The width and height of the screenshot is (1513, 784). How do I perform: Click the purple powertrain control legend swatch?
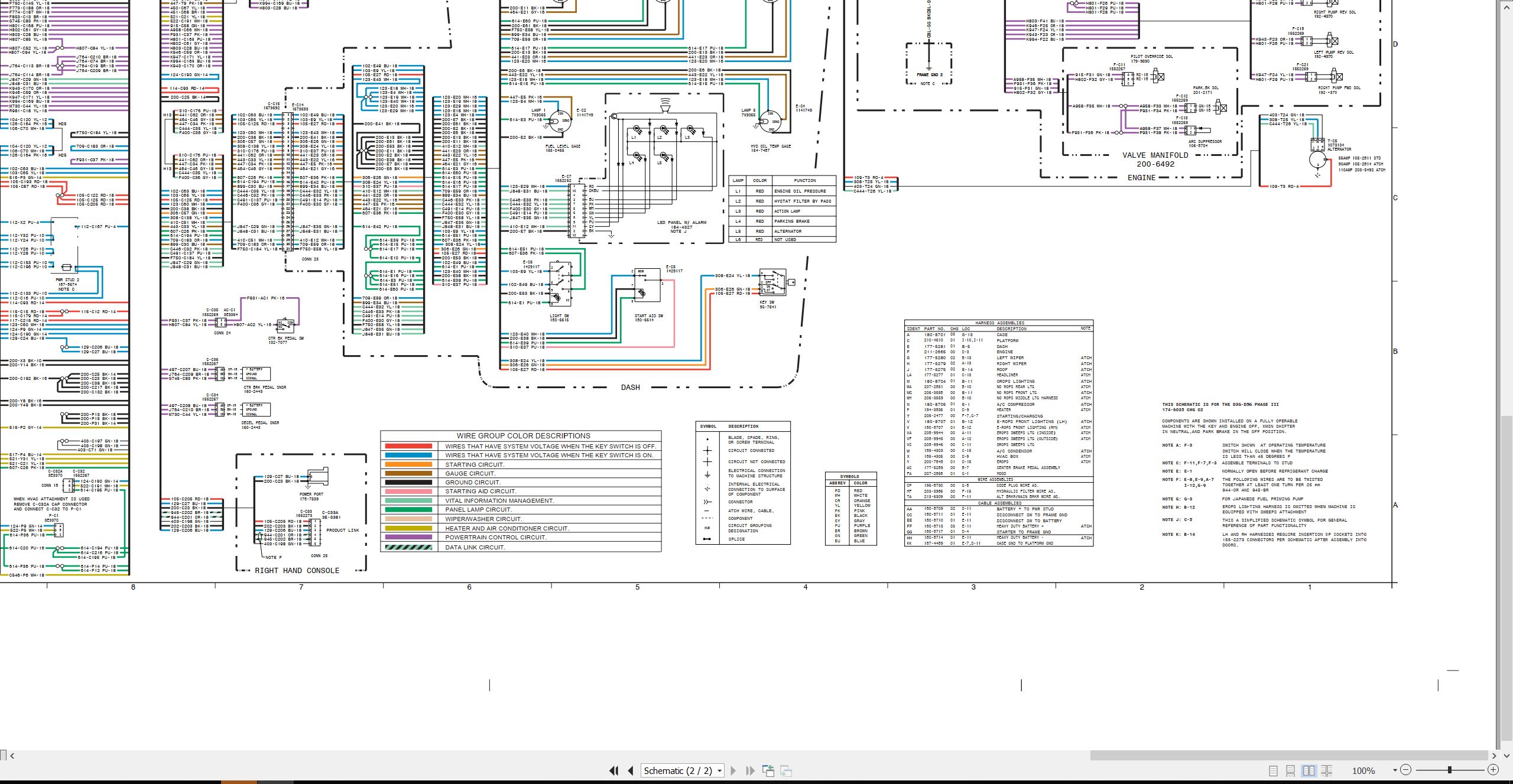click(408, 537)
